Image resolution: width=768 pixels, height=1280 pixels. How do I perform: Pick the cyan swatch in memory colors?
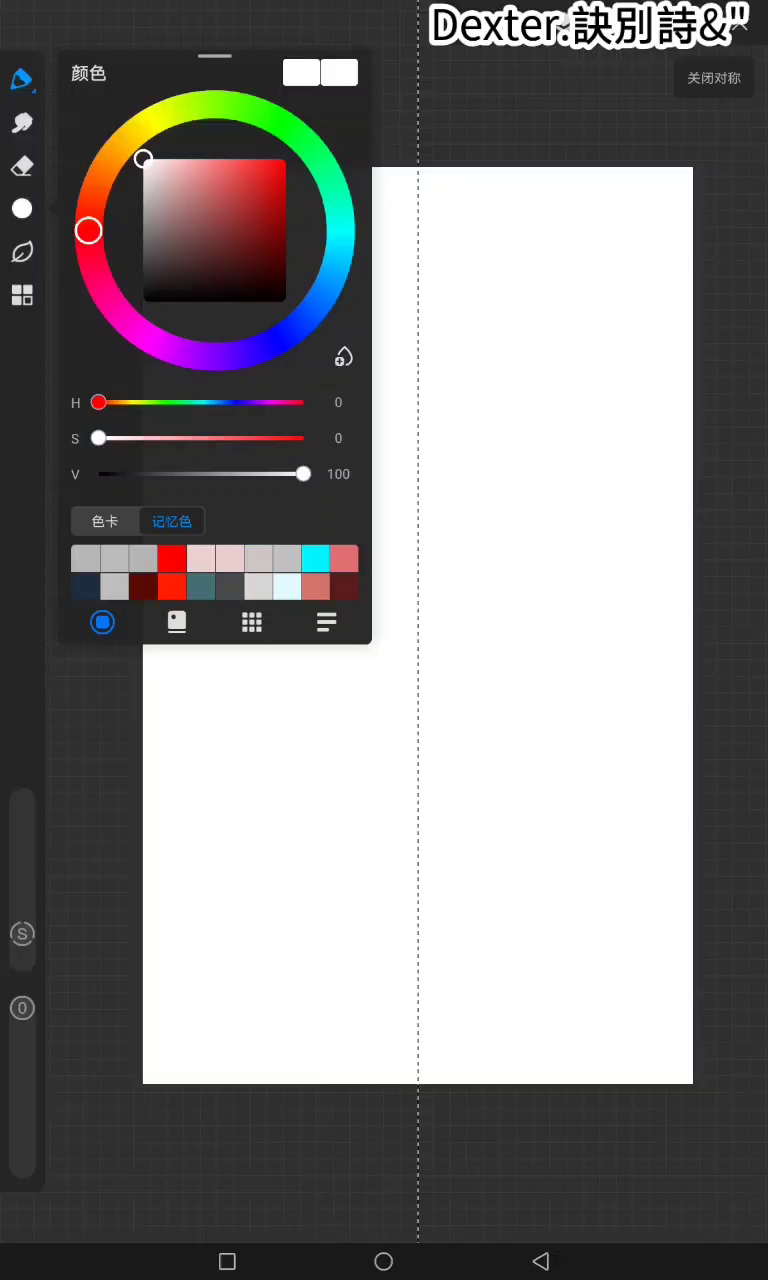315,558
